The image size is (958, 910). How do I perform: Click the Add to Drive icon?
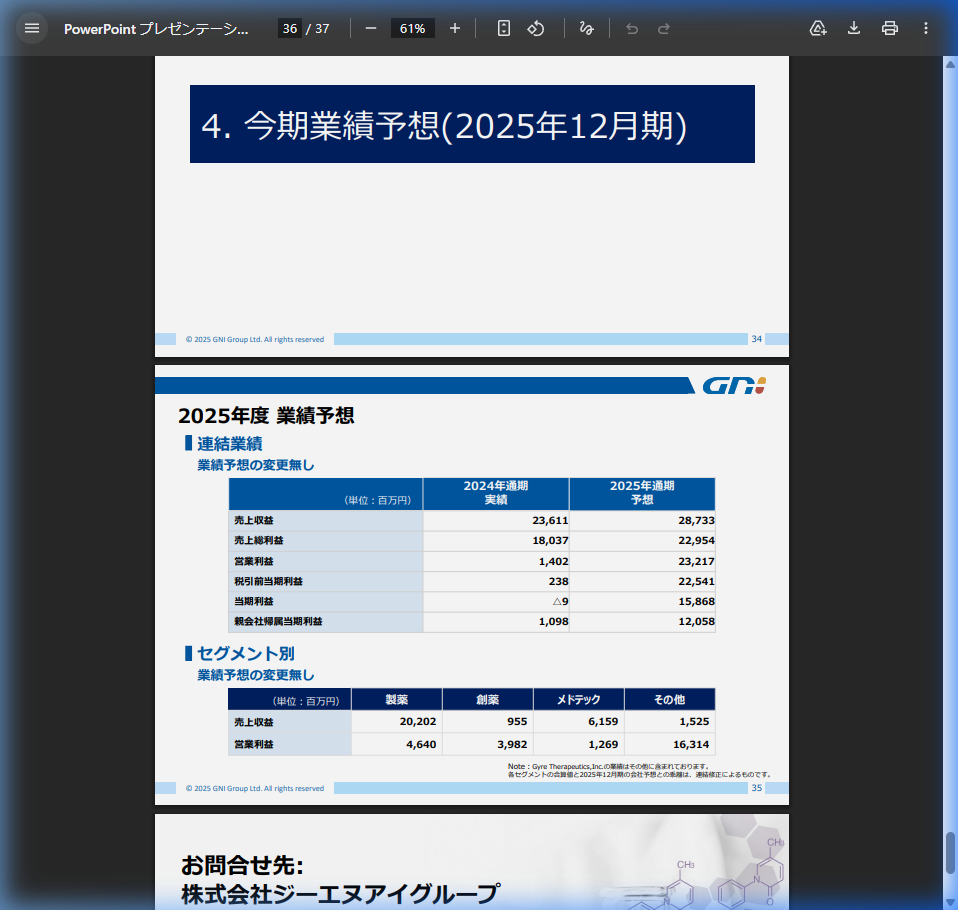click(818, 28)
